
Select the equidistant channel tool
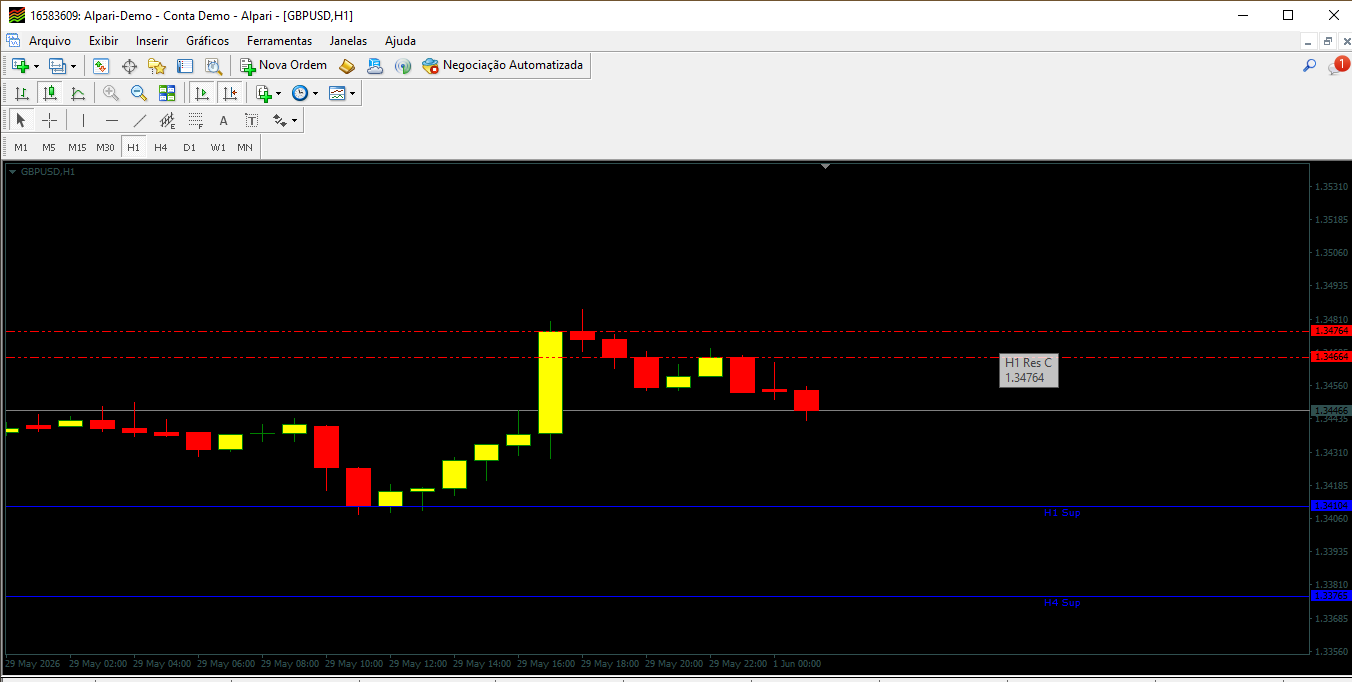pos(167,120)
